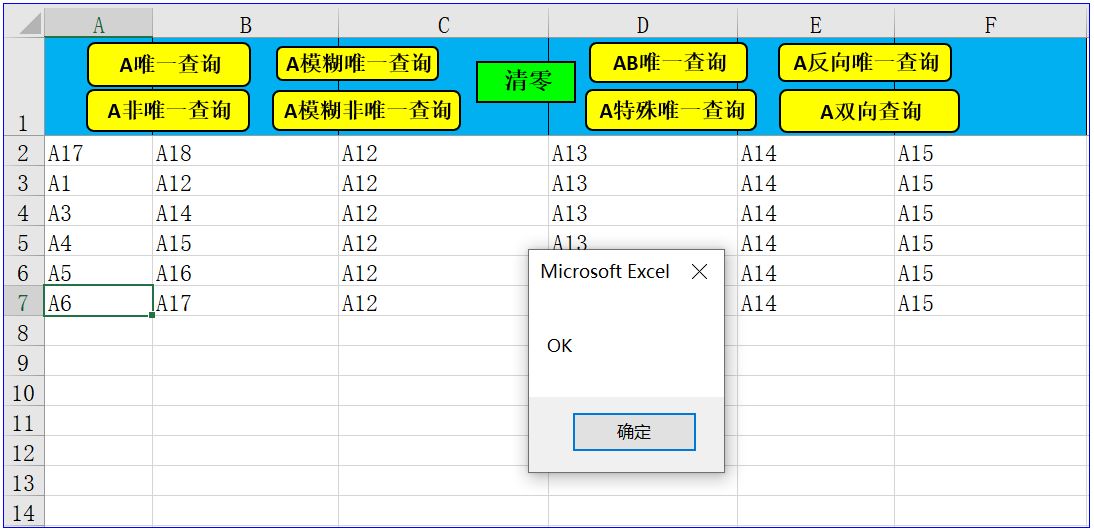Select cell C2 containing A12
This screenshot has width=1094, height=530.
tap(444, 151)
